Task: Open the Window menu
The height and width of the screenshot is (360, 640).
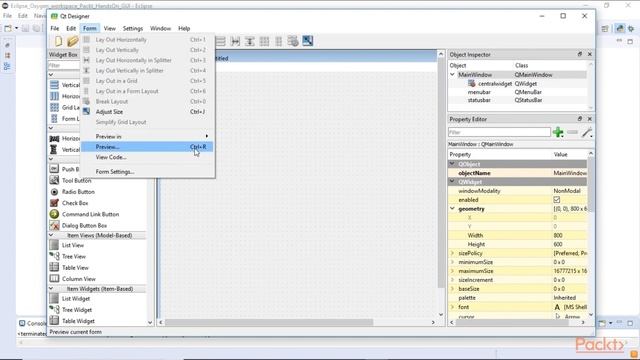Action: [160, 29]
